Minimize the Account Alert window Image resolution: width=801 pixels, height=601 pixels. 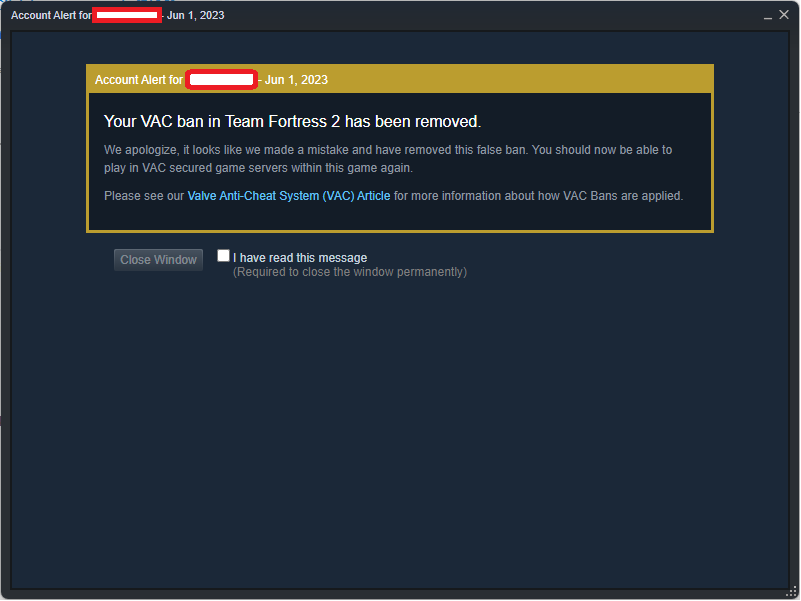point(767,15)
